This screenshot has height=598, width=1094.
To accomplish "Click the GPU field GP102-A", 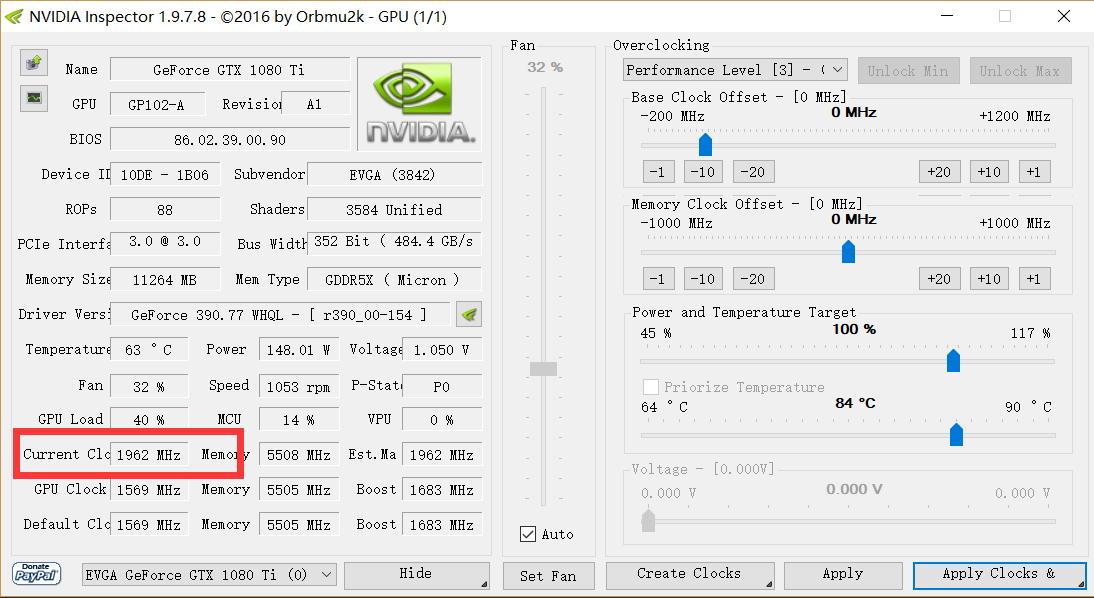I will (x=158, y=105).
